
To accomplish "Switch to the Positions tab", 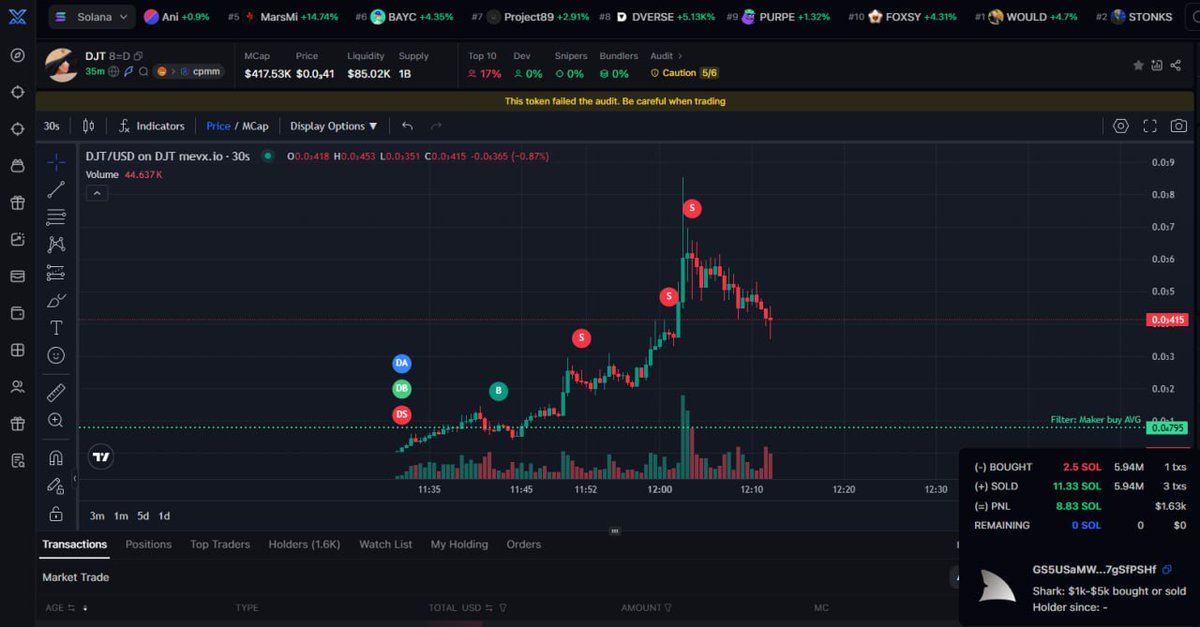I will pos(148,544).
